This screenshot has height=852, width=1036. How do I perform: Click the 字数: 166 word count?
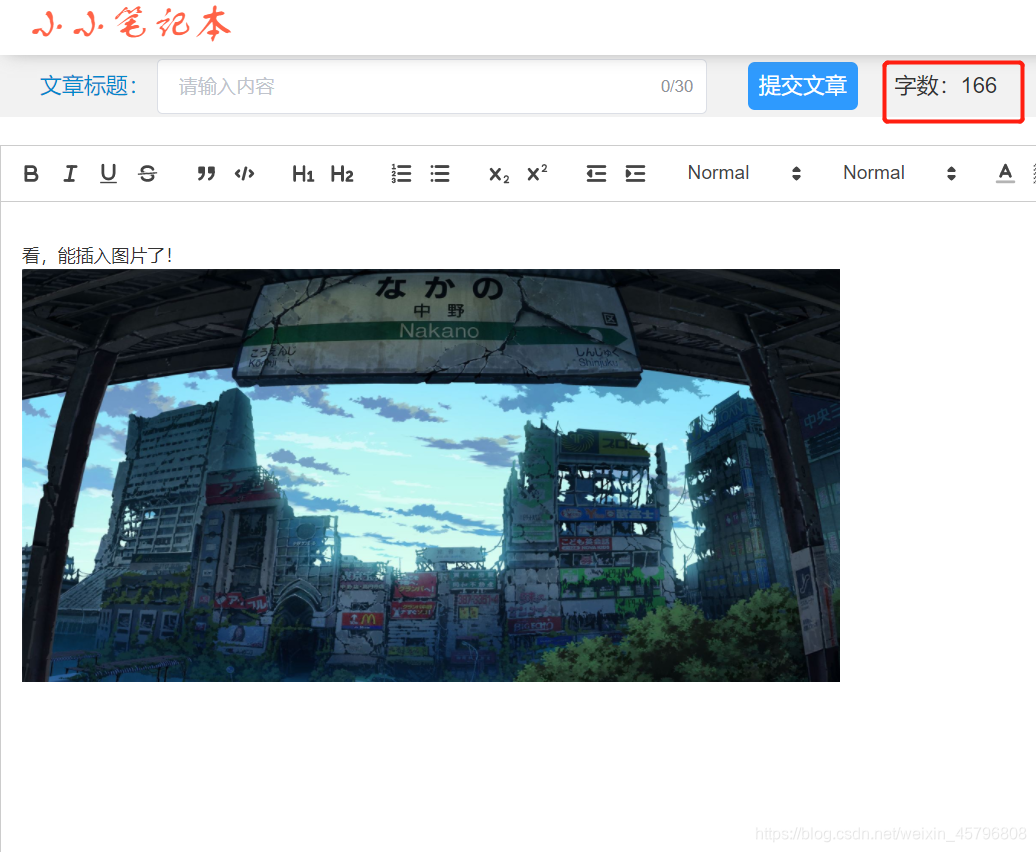point(945,86)
